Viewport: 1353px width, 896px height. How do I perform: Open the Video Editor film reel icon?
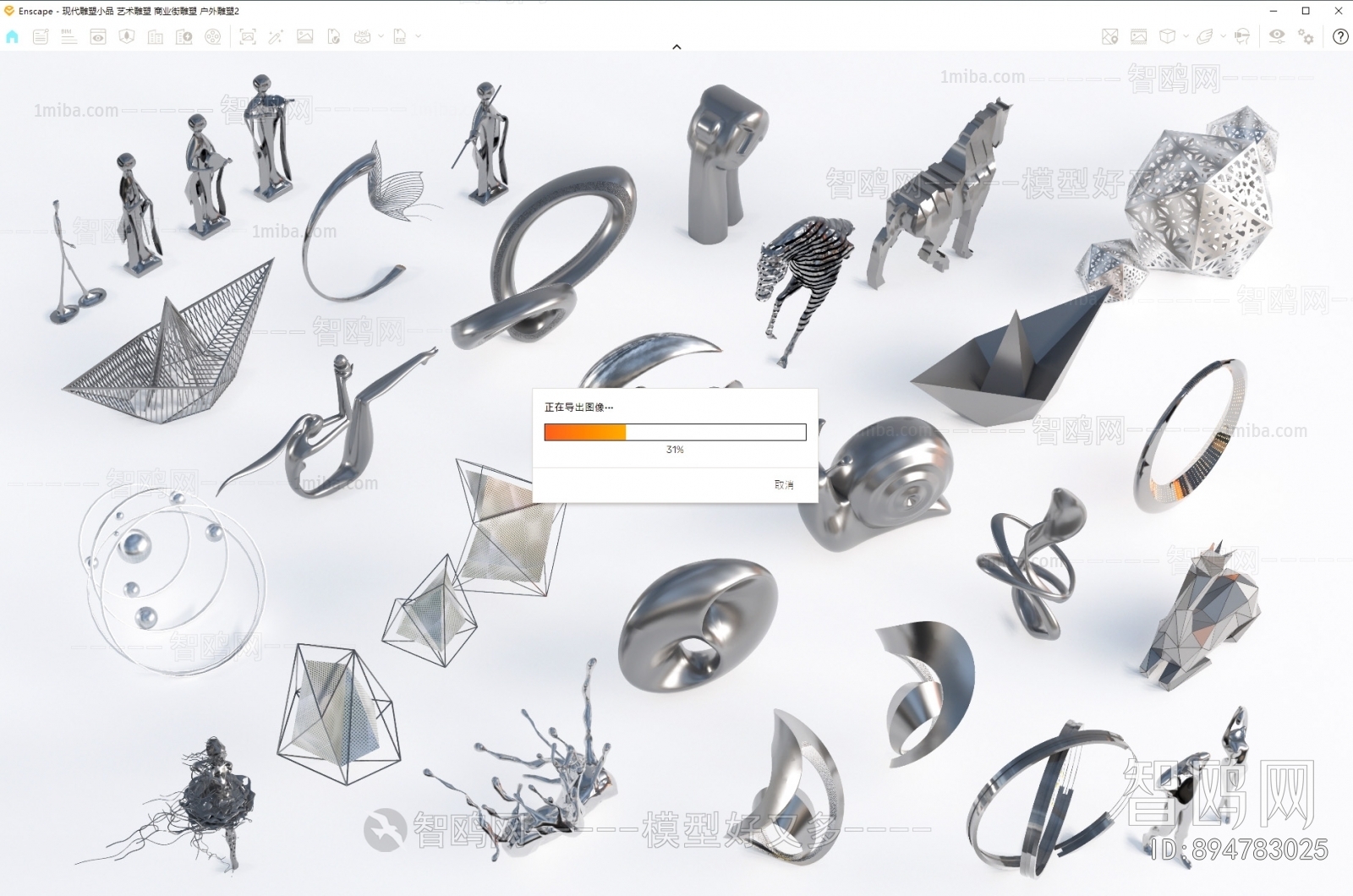click(x=213, y=36)
